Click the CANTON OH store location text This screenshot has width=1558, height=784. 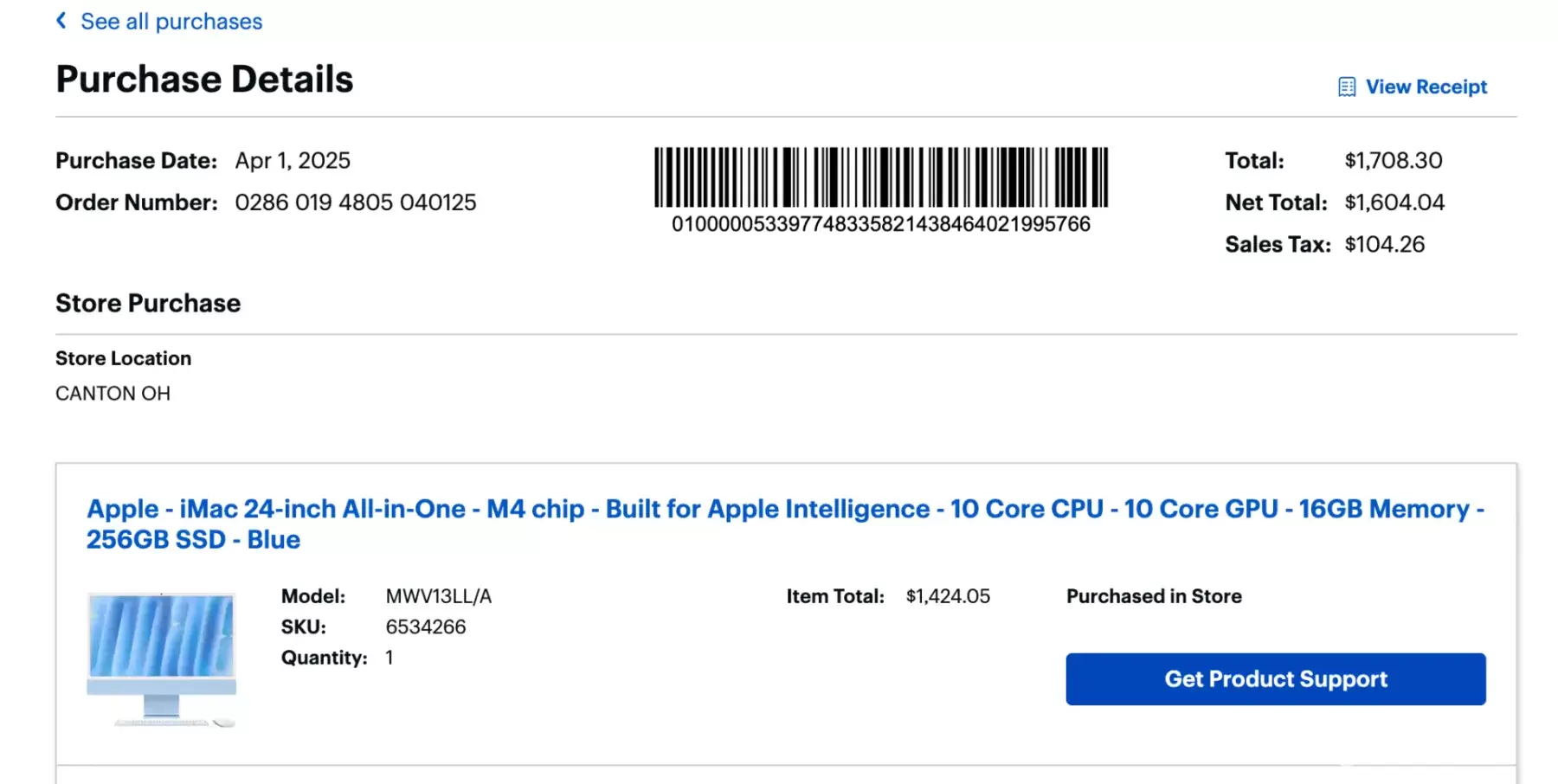pos(113,394)
